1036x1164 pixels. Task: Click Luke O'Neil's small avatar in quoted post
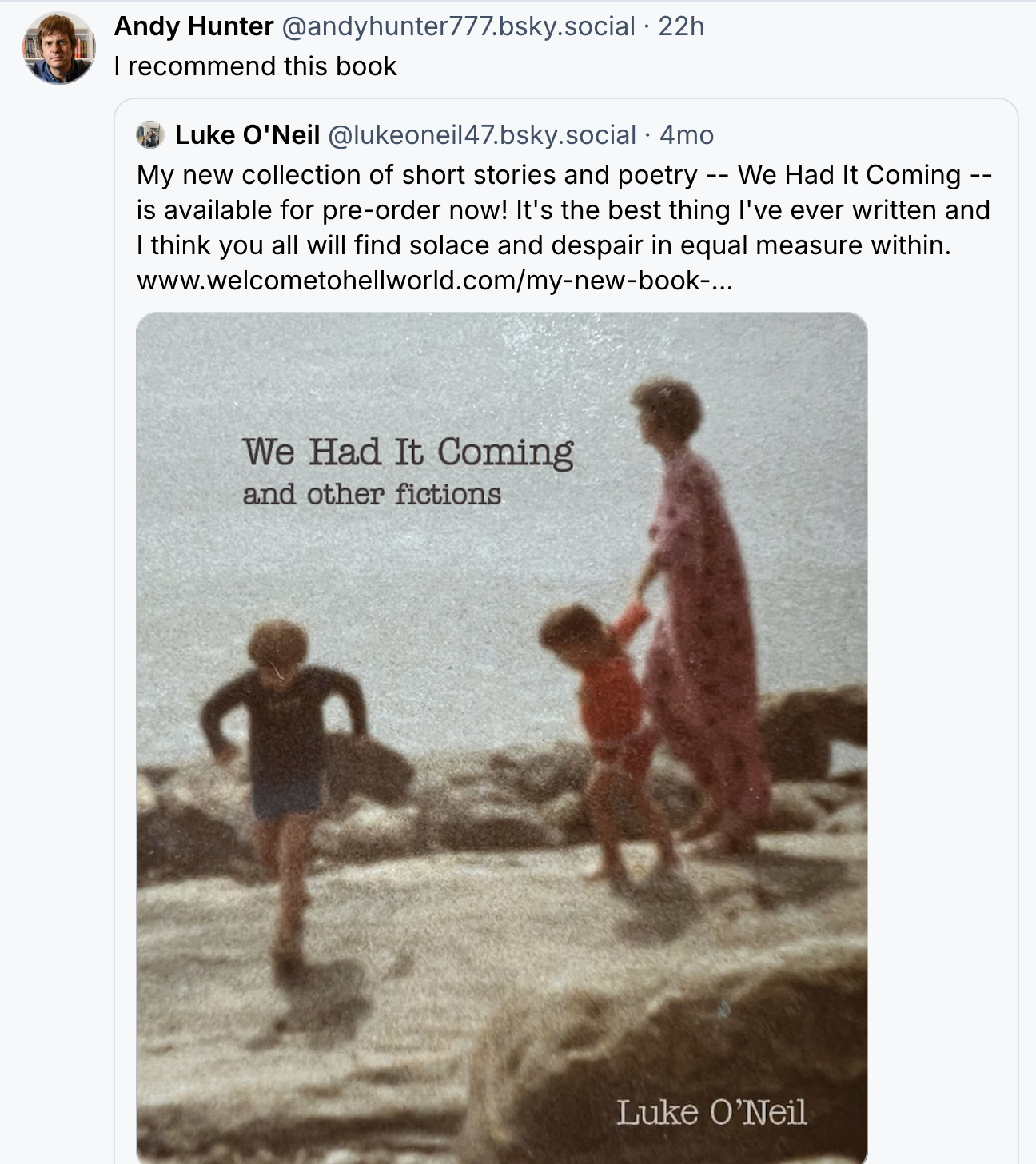tap(149, 135)
